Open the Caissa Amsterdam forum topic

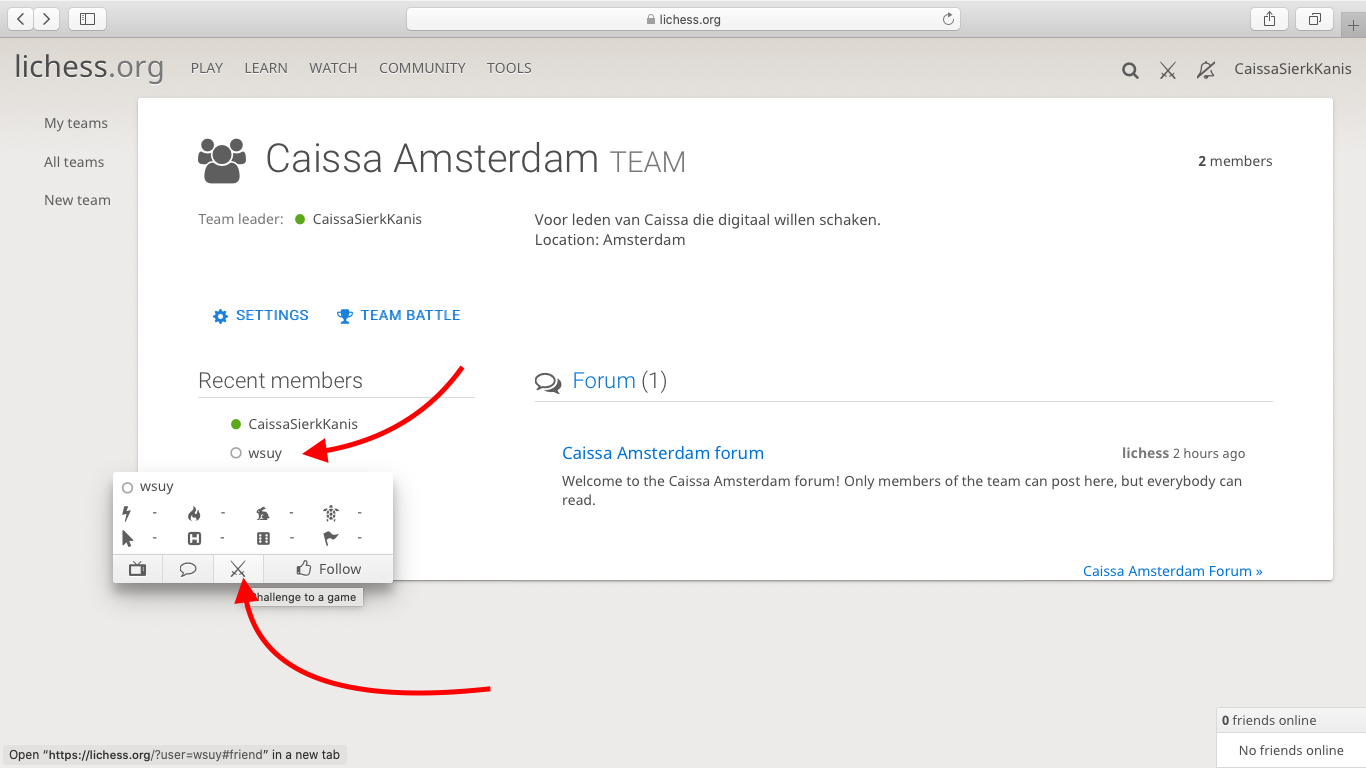point(663,453)
